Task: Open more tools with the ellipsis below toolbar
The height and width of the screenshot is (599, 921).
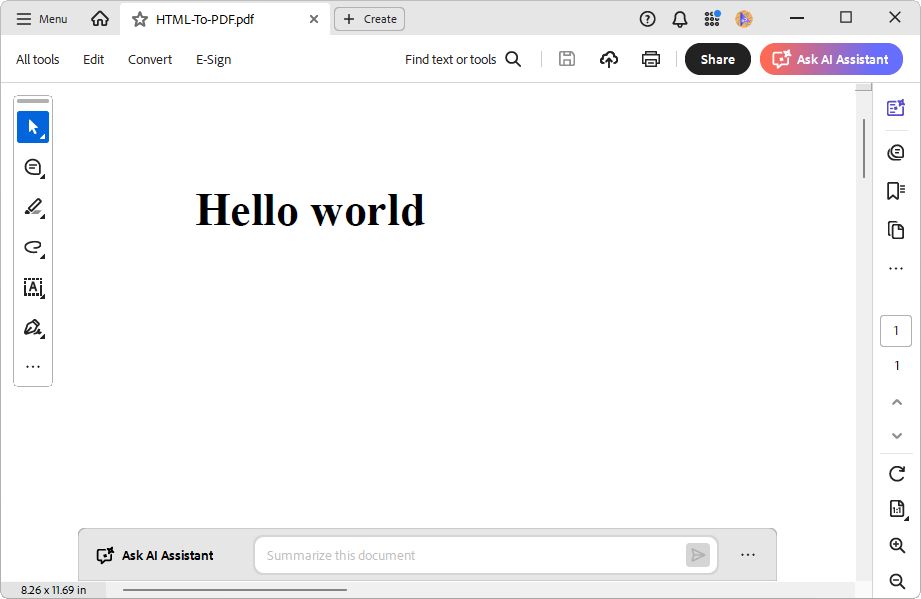Action: pyautogui.click(x=32, y=366)
